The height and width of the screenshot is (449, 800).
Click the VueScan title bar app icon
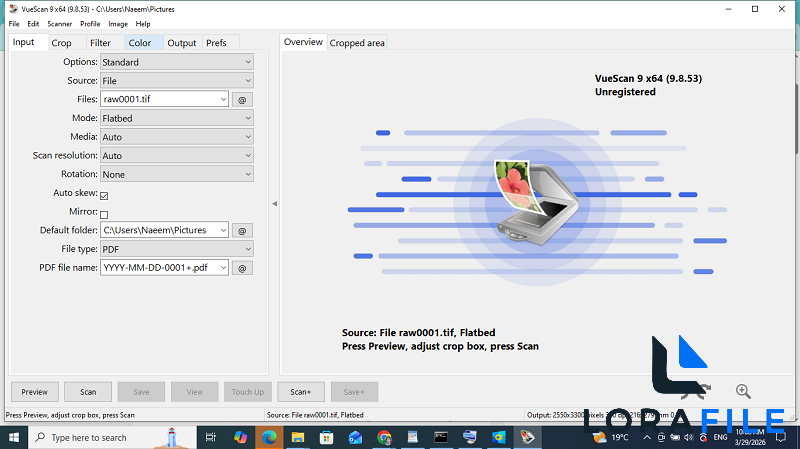click(x=14, y=9)
